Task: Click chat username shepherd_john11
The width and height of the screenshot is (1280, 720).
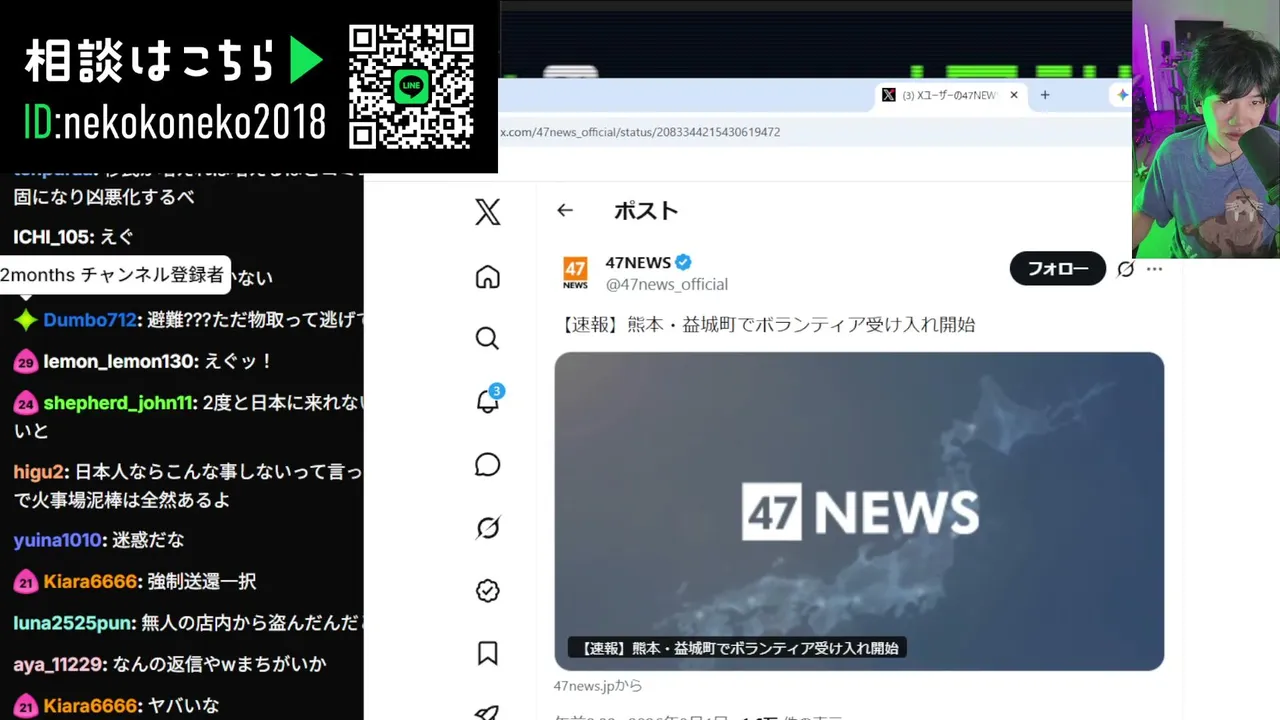Action: tap(117, 403)
